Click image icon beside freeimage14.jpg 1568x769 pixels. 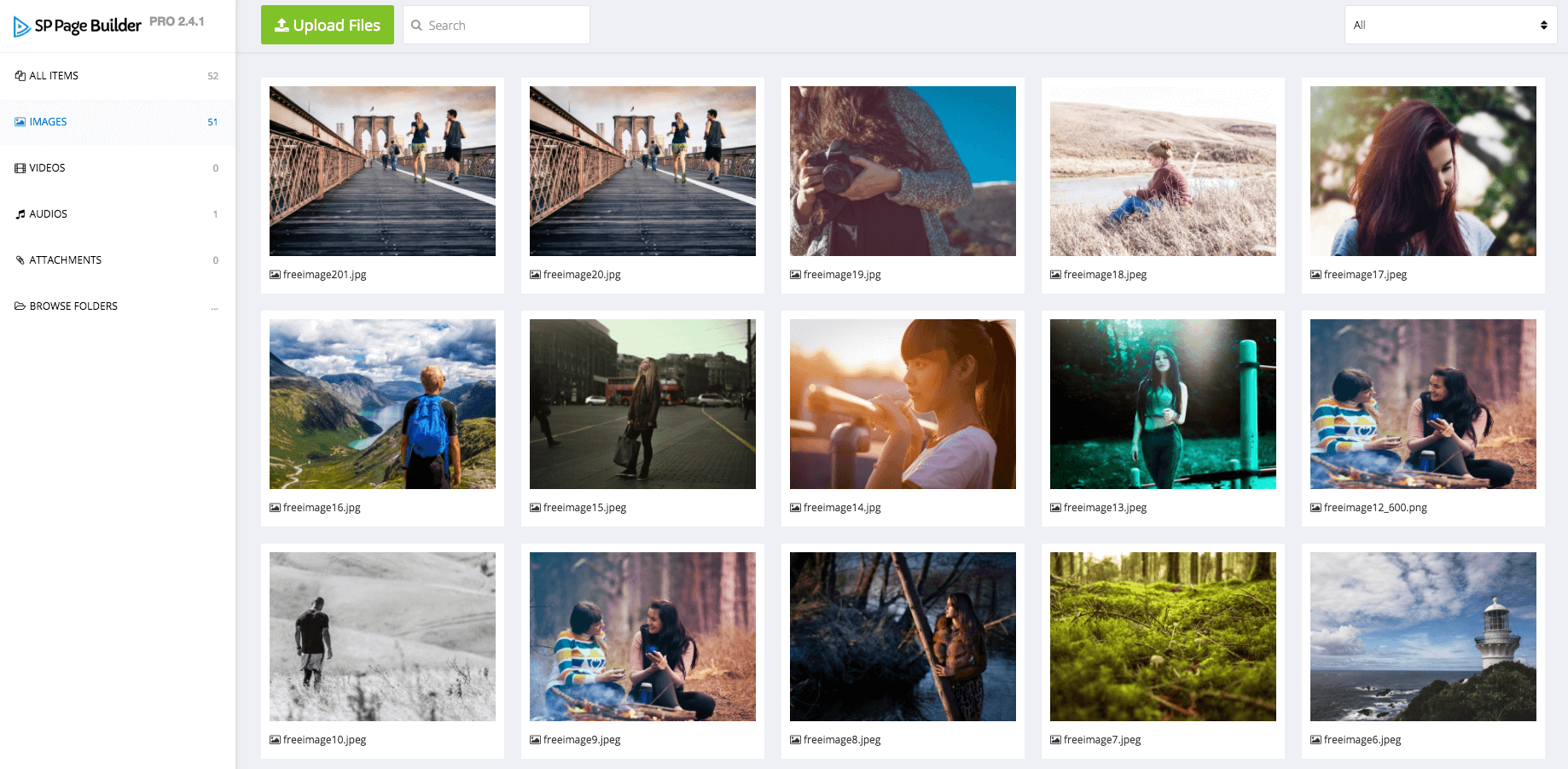point(795,508)
